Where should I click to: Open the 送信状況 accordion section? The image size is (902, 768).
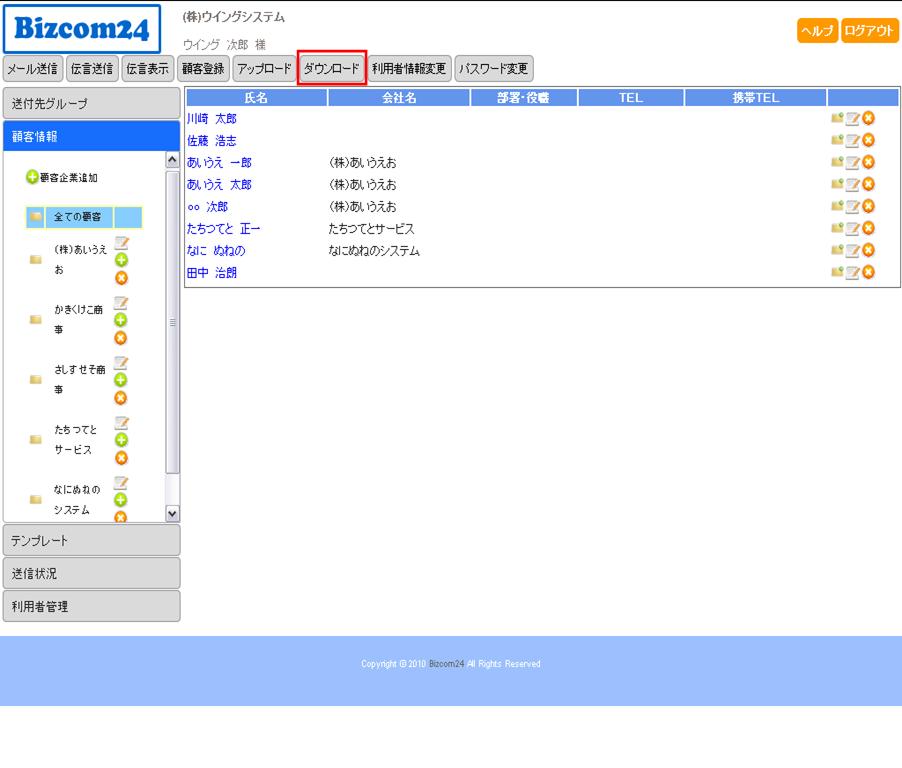point(91,573)
